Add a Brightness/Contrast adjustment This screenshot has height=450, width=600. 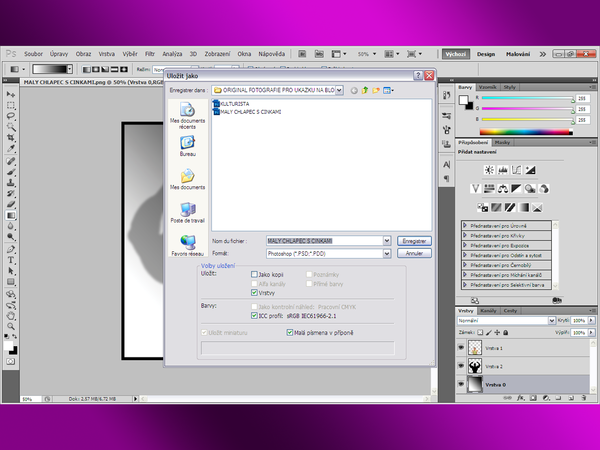(488, 171)
